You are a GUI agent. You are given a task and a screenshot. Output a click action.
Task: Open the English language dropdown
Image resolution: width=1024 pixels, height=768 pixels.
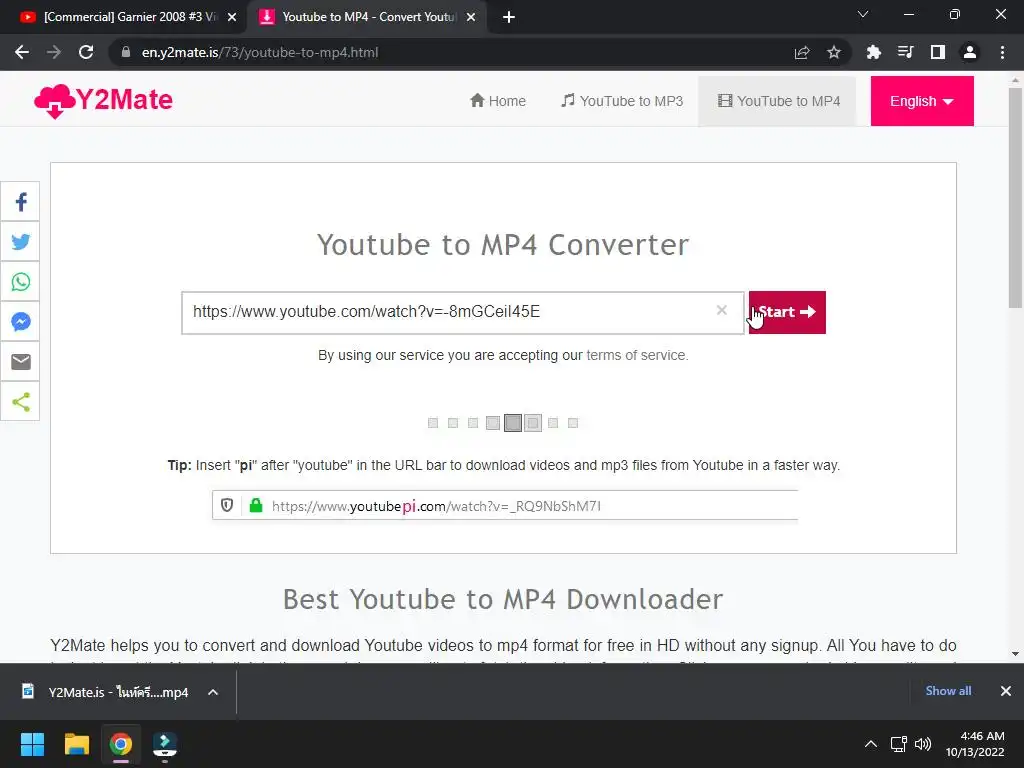[x=922, y=101]
